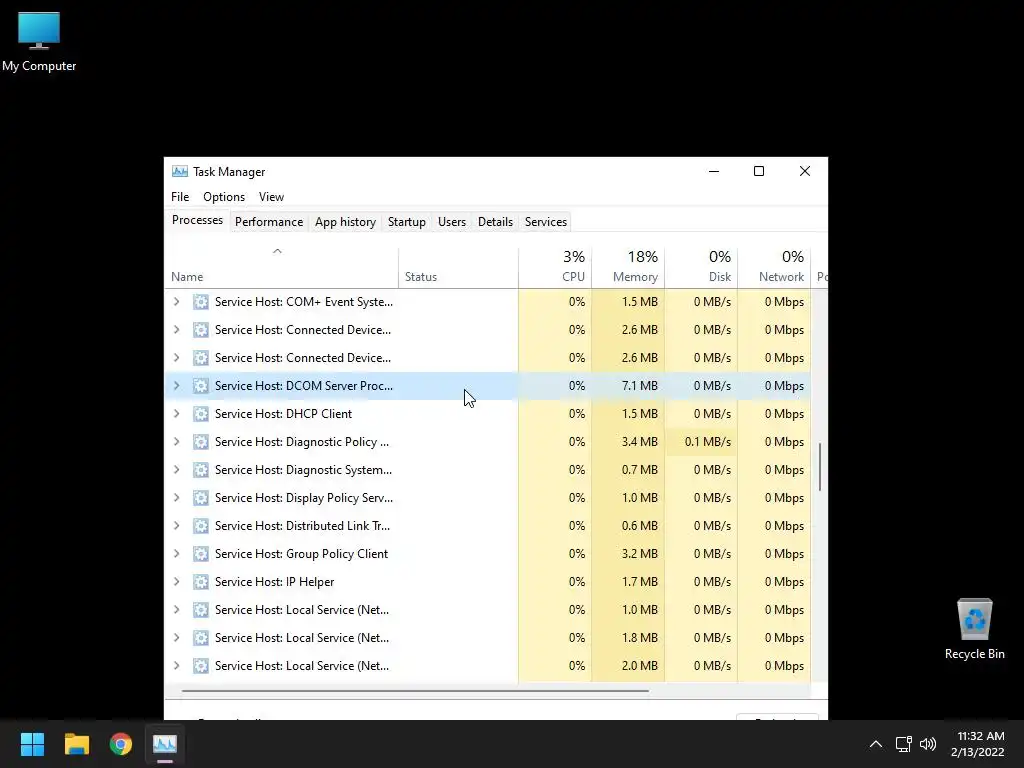Click the gear icon beside Diagnostic Policy service

[200, 441]
